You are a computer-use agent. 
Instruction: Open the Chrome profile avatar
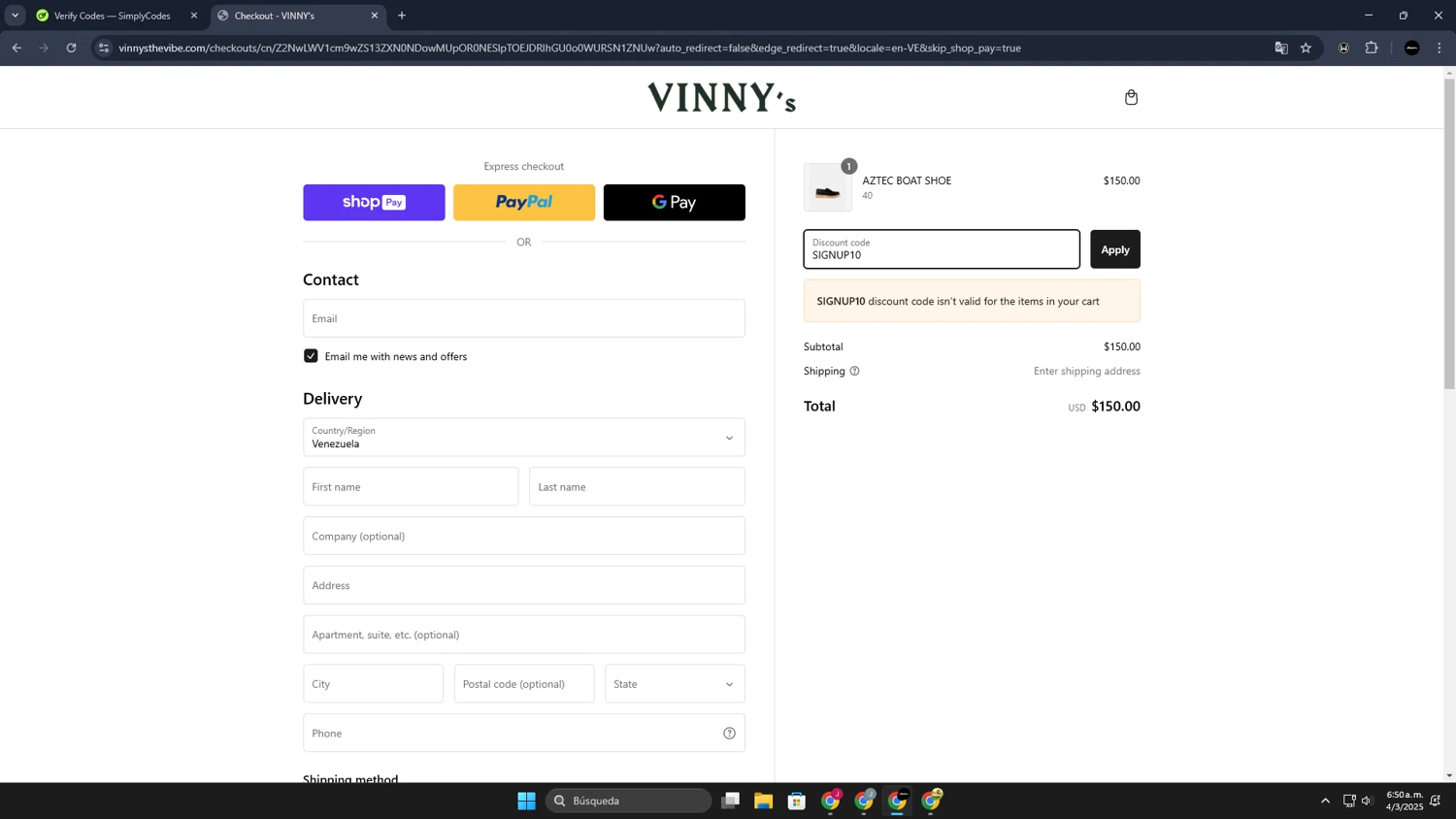point(1412,48)
